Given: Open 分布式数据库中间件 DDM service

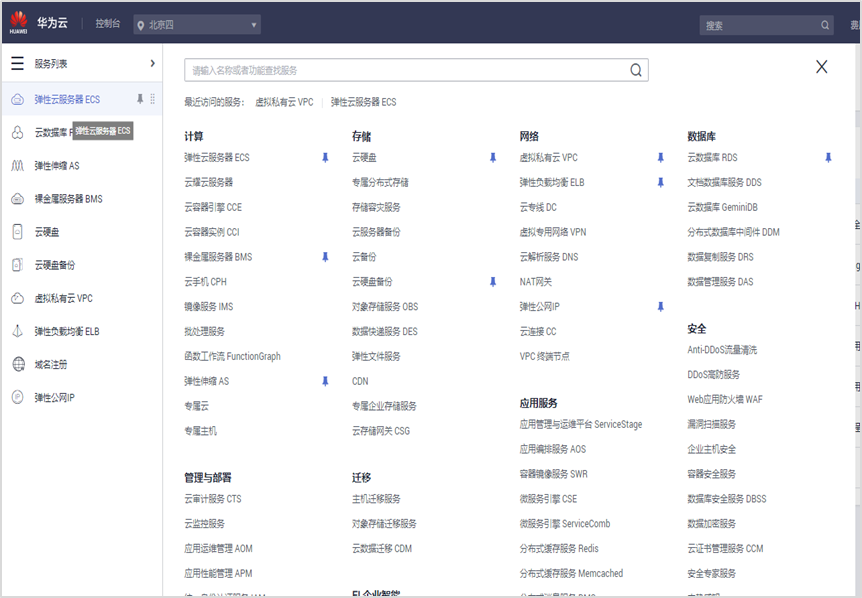Looking at the screenshot, I should (x=733, y=232).
